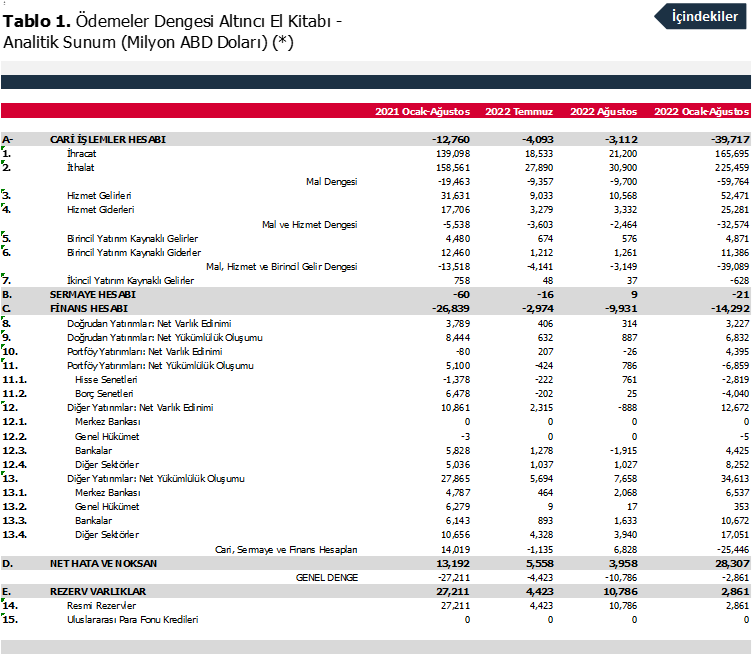Click the Hizmet Giderleri row label
The image size is (752, 656).
pos(100,209)
